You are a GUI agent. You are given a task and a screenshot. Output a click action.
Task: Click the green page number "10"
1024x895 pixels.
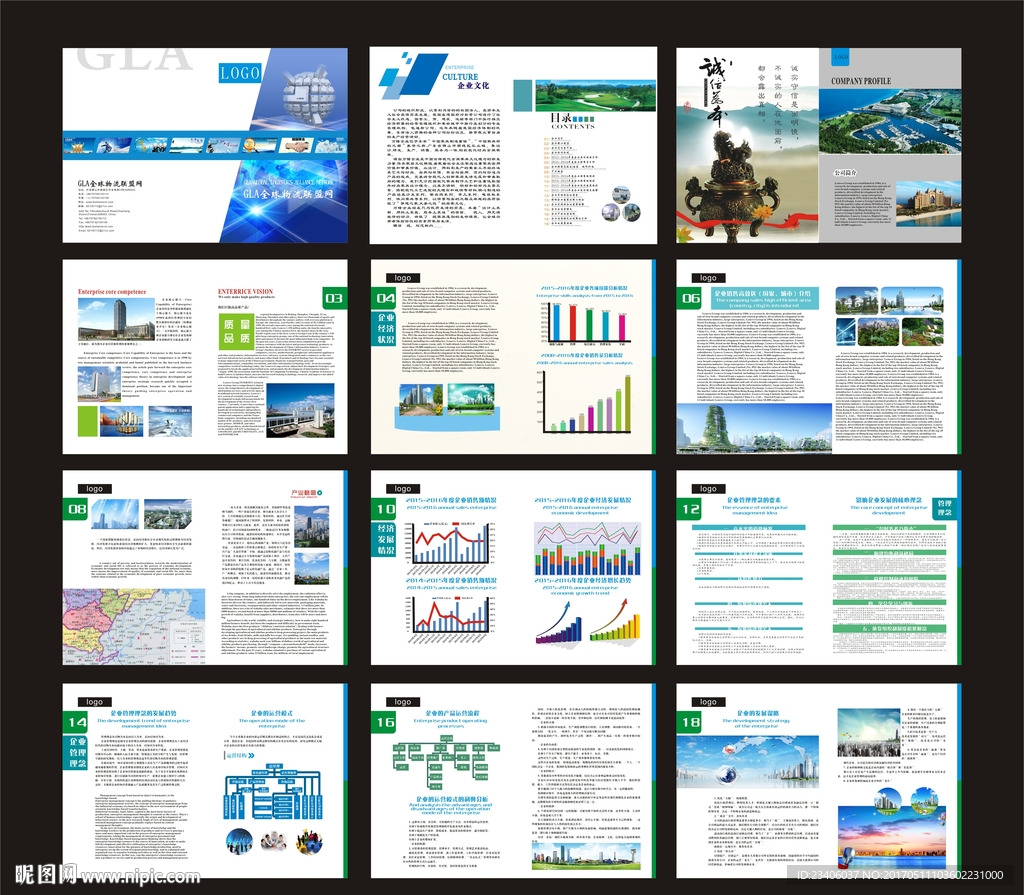point(385,509)
